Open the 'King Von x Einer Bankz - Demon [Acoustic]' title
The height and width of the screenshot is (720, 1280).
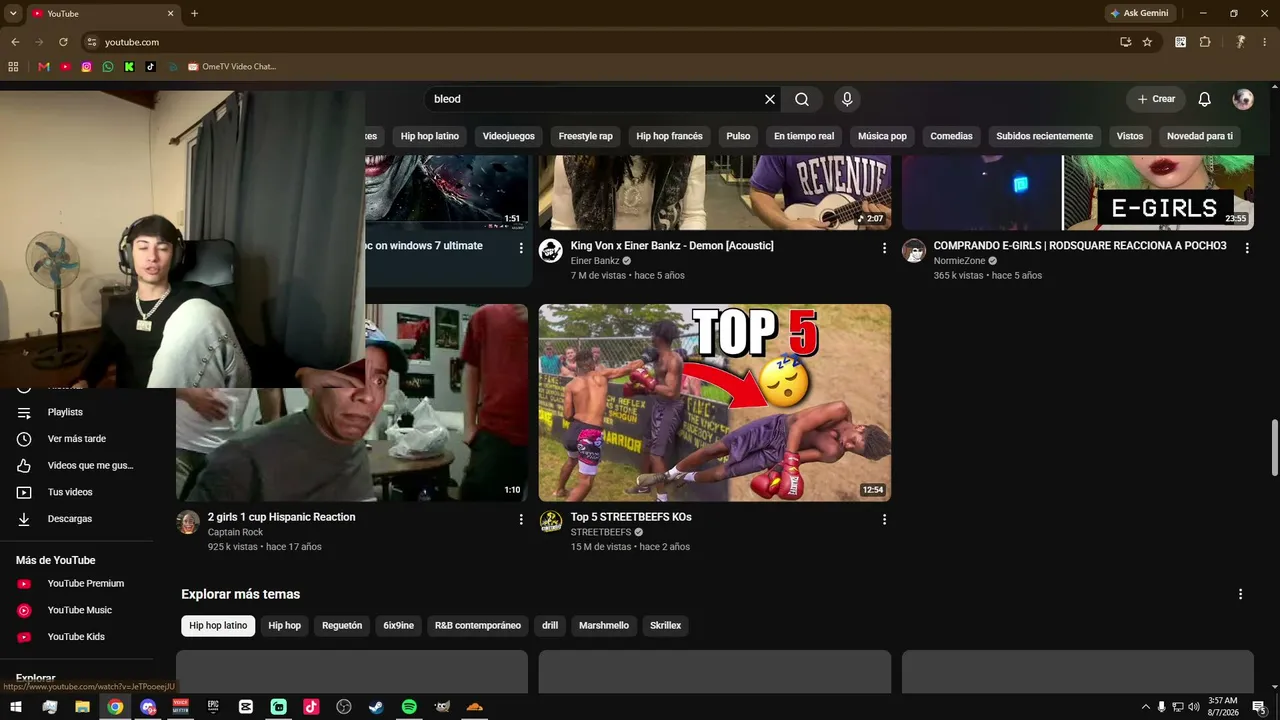pos(672,246)
